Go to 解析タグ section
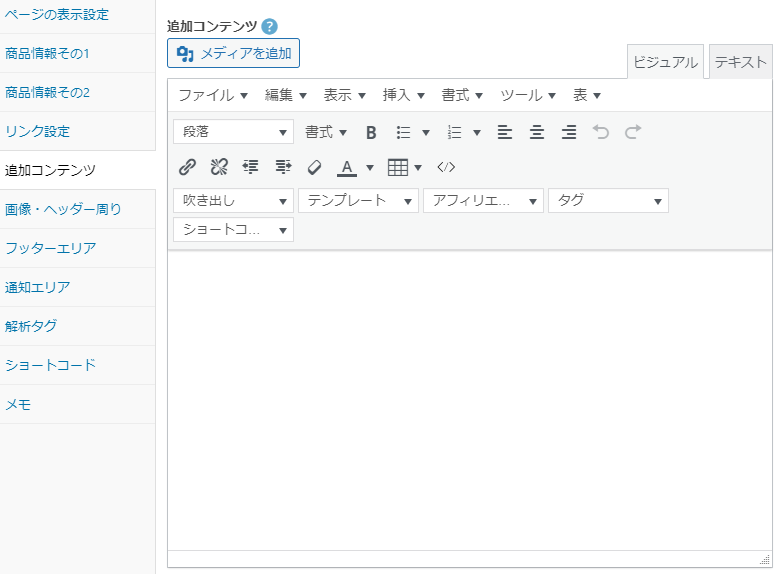 point(77,326)
